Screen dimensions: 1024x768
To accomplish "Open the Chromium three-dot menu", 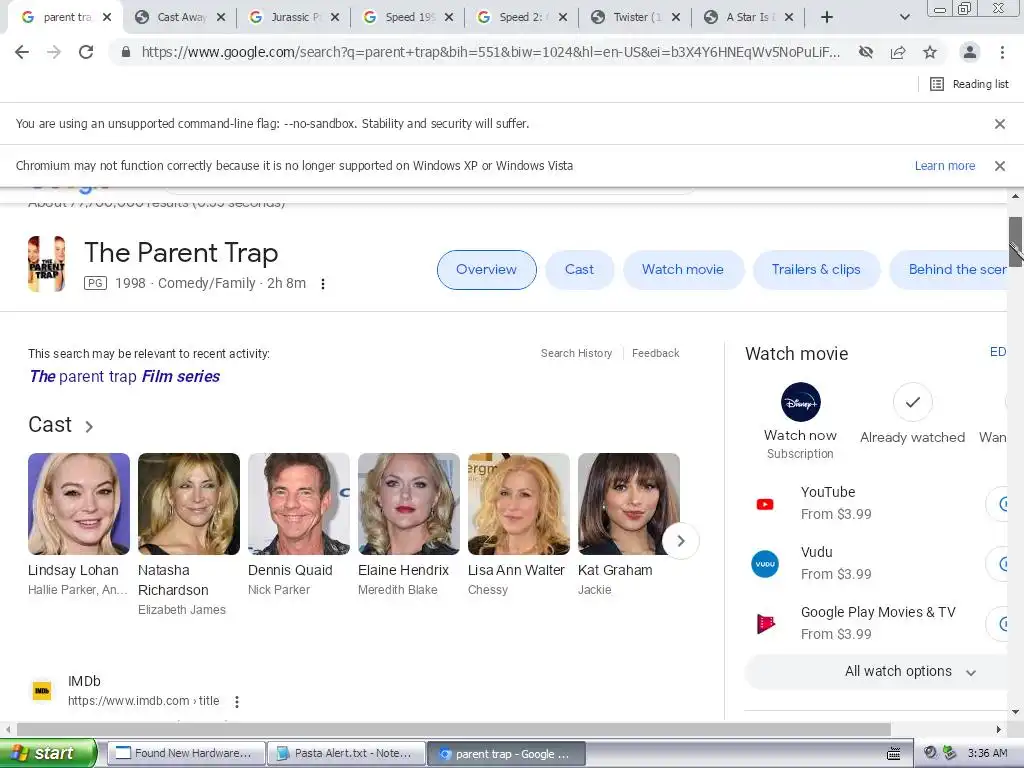I will [1002, 52].
